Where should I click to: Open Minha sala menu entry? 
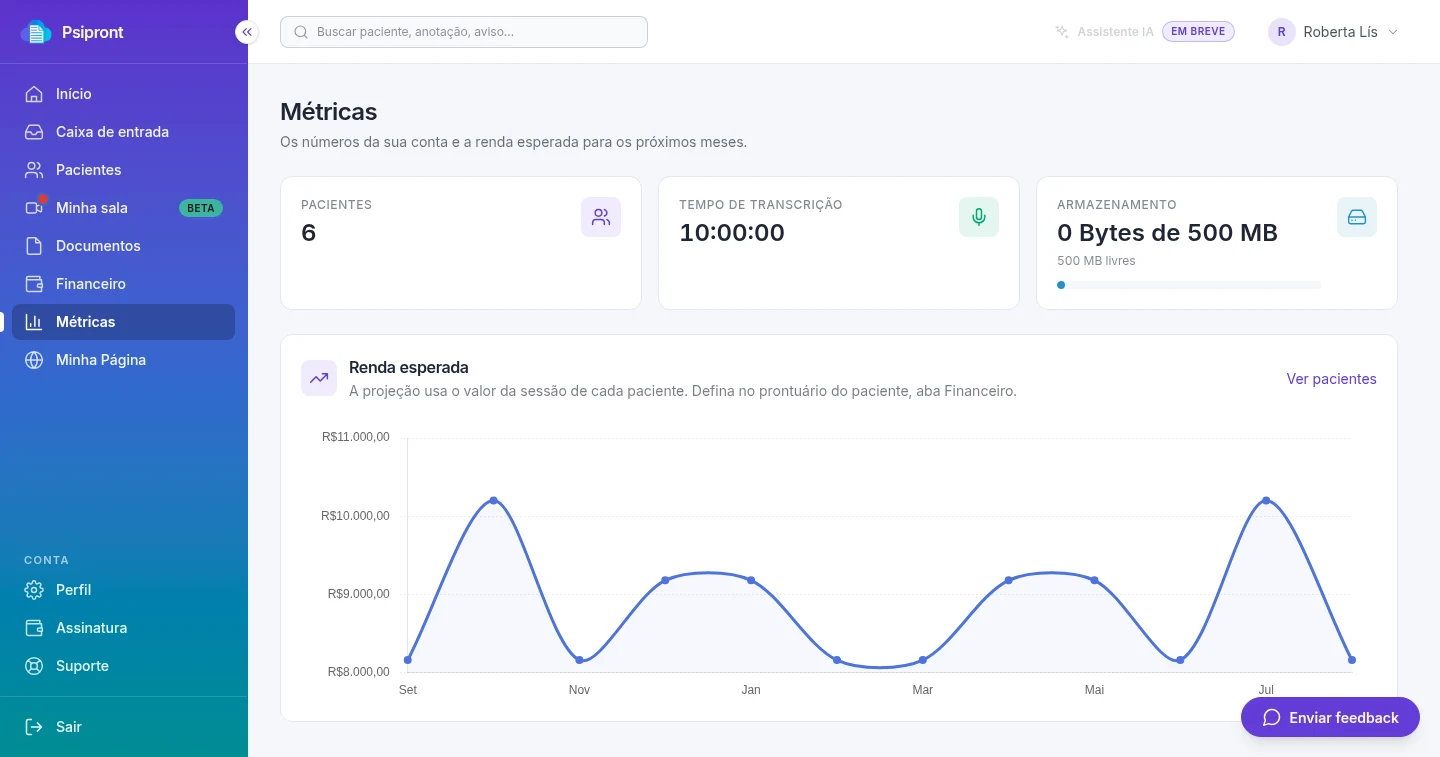(x=124, y=208)
